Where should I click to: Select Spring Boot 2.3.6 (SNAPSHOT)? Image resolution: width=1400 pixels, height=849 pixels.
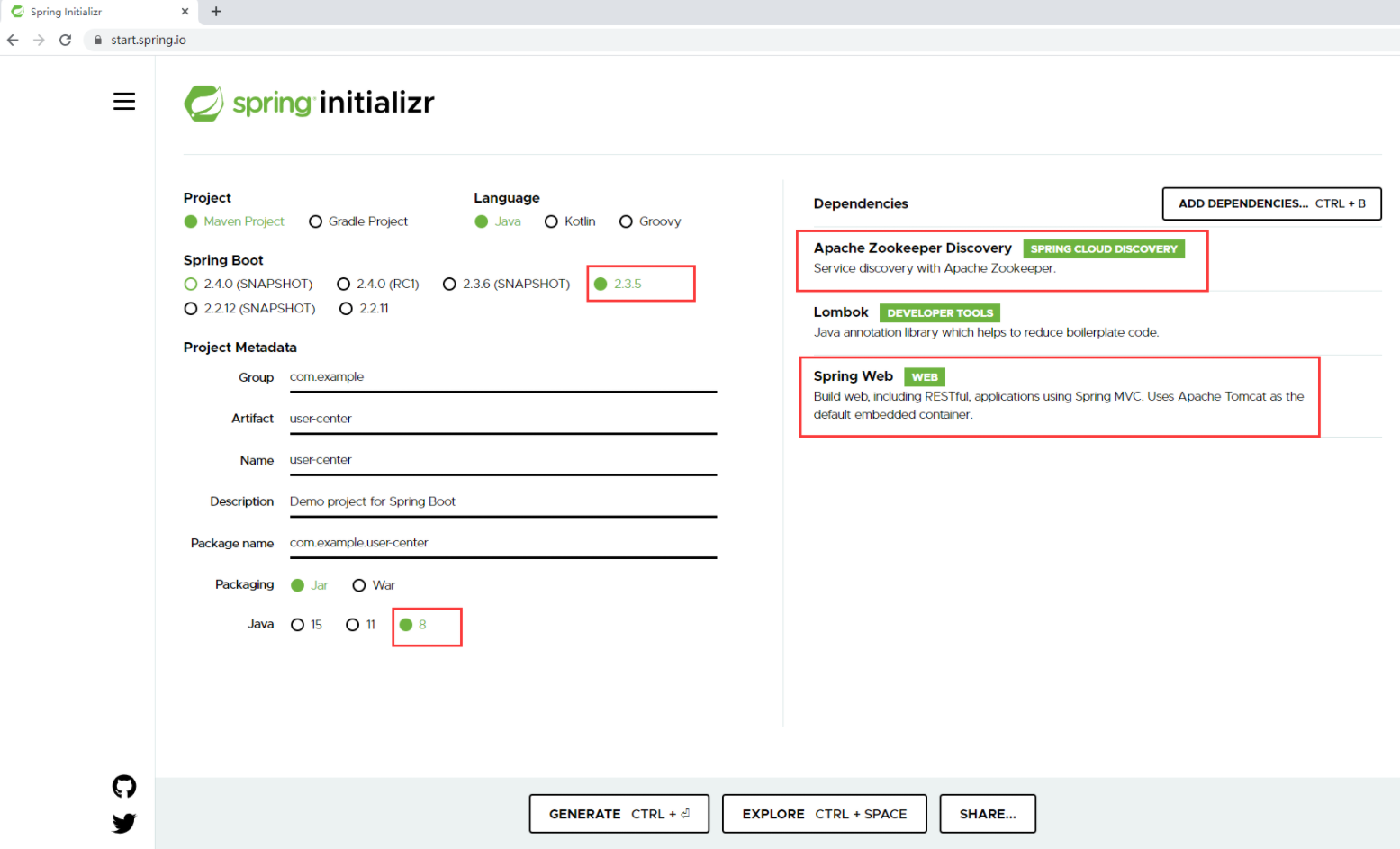coord(507,284)
